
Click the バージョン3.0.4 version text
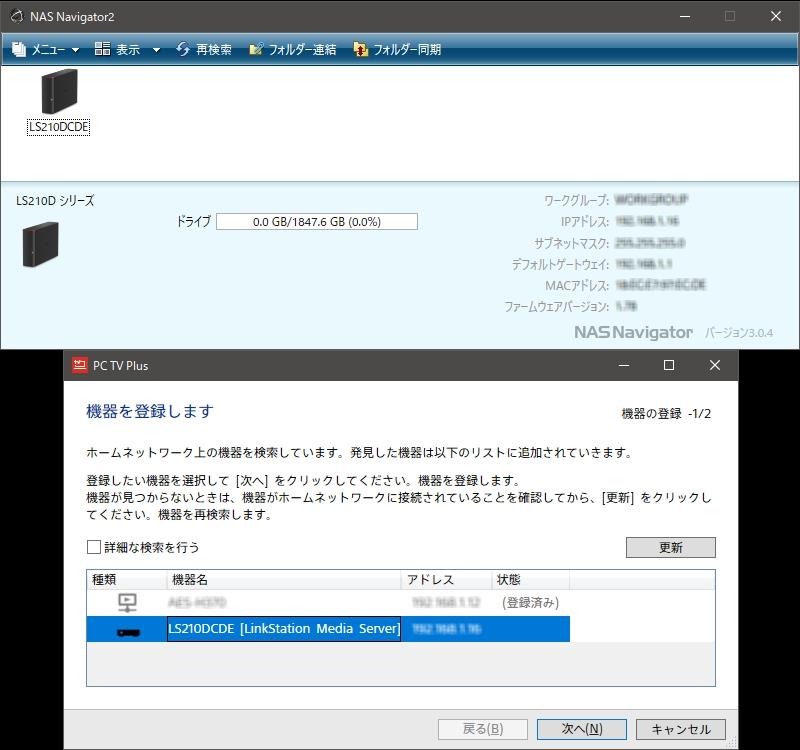[739, 333]
